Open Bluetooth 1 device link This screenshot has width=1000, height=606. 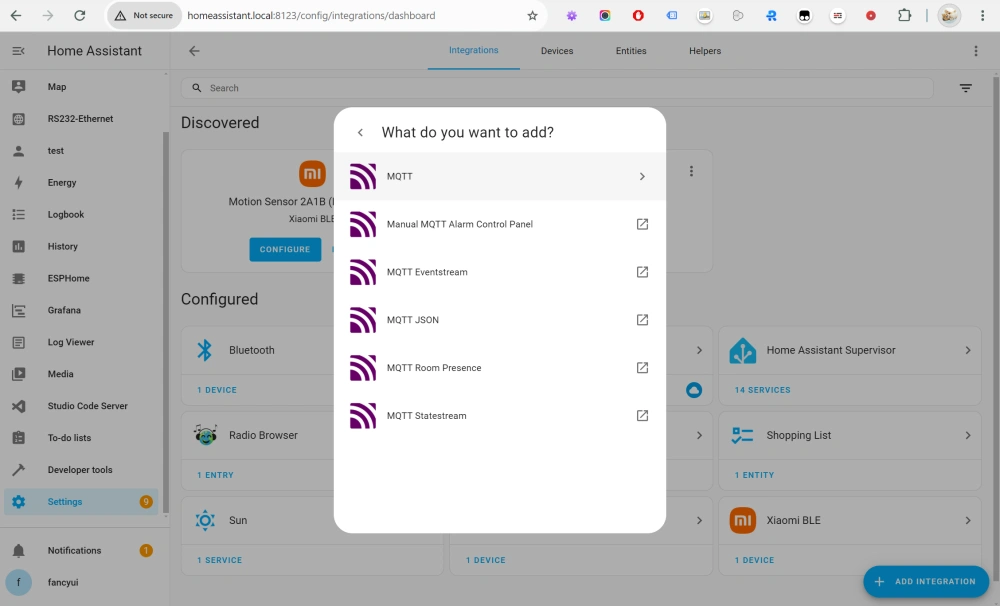[x=217, y=390]
